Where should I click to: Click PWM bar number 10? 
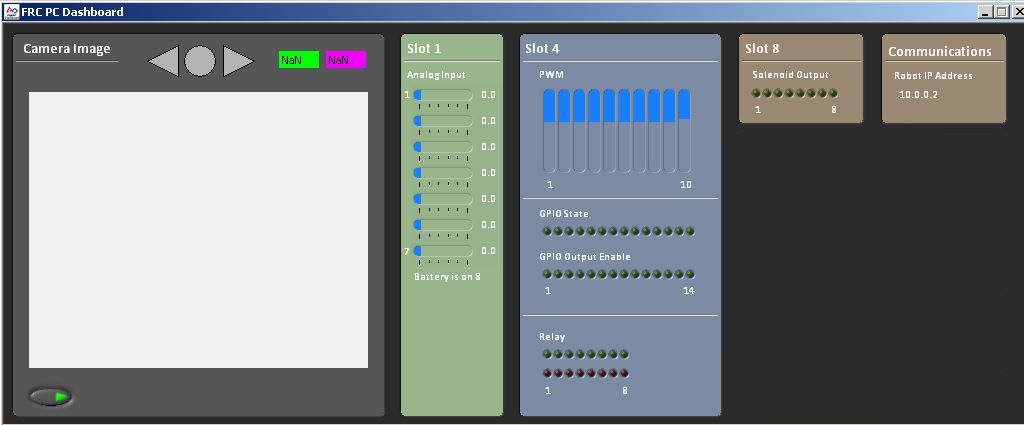tap(684, 131)
